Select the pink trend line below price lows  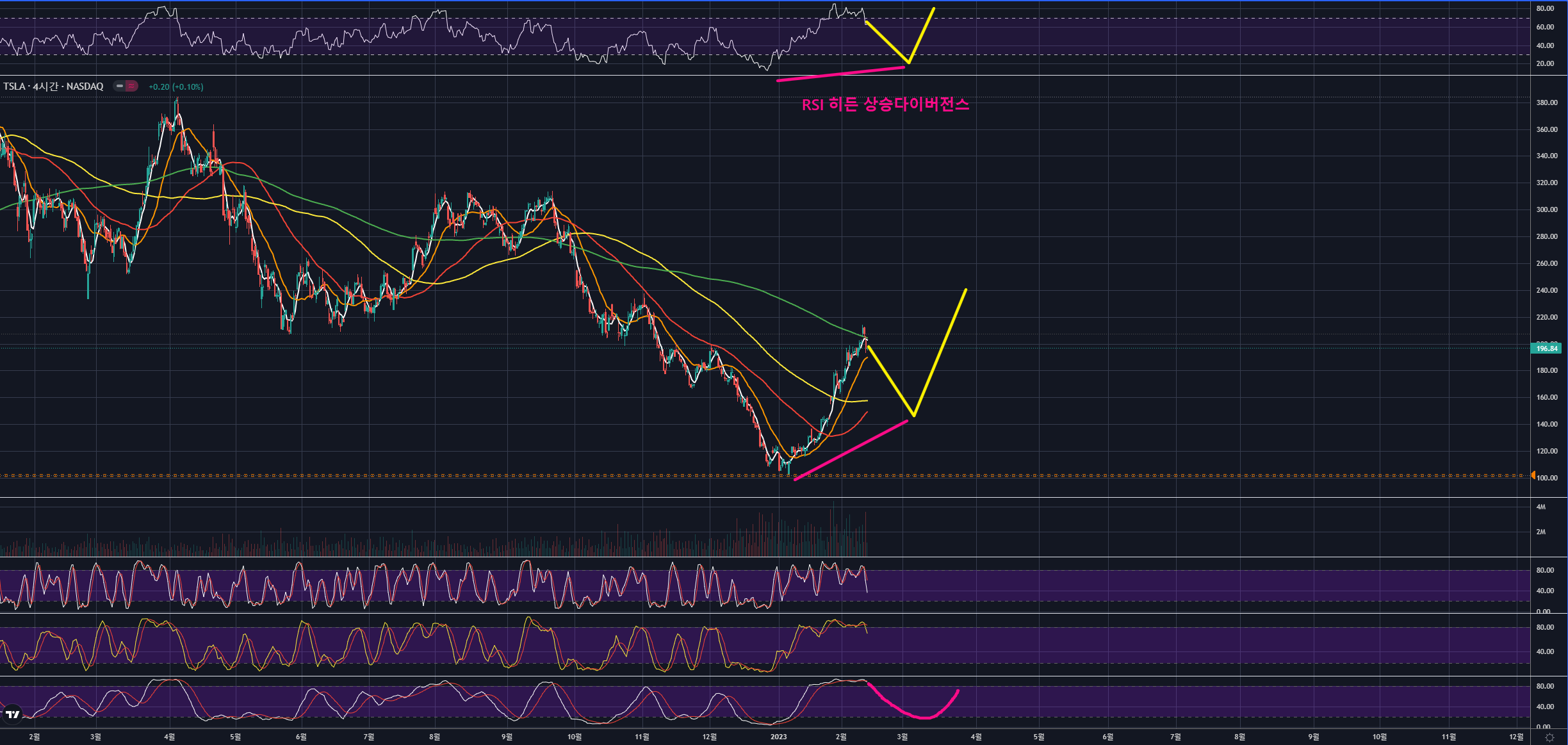coord(851,450)
